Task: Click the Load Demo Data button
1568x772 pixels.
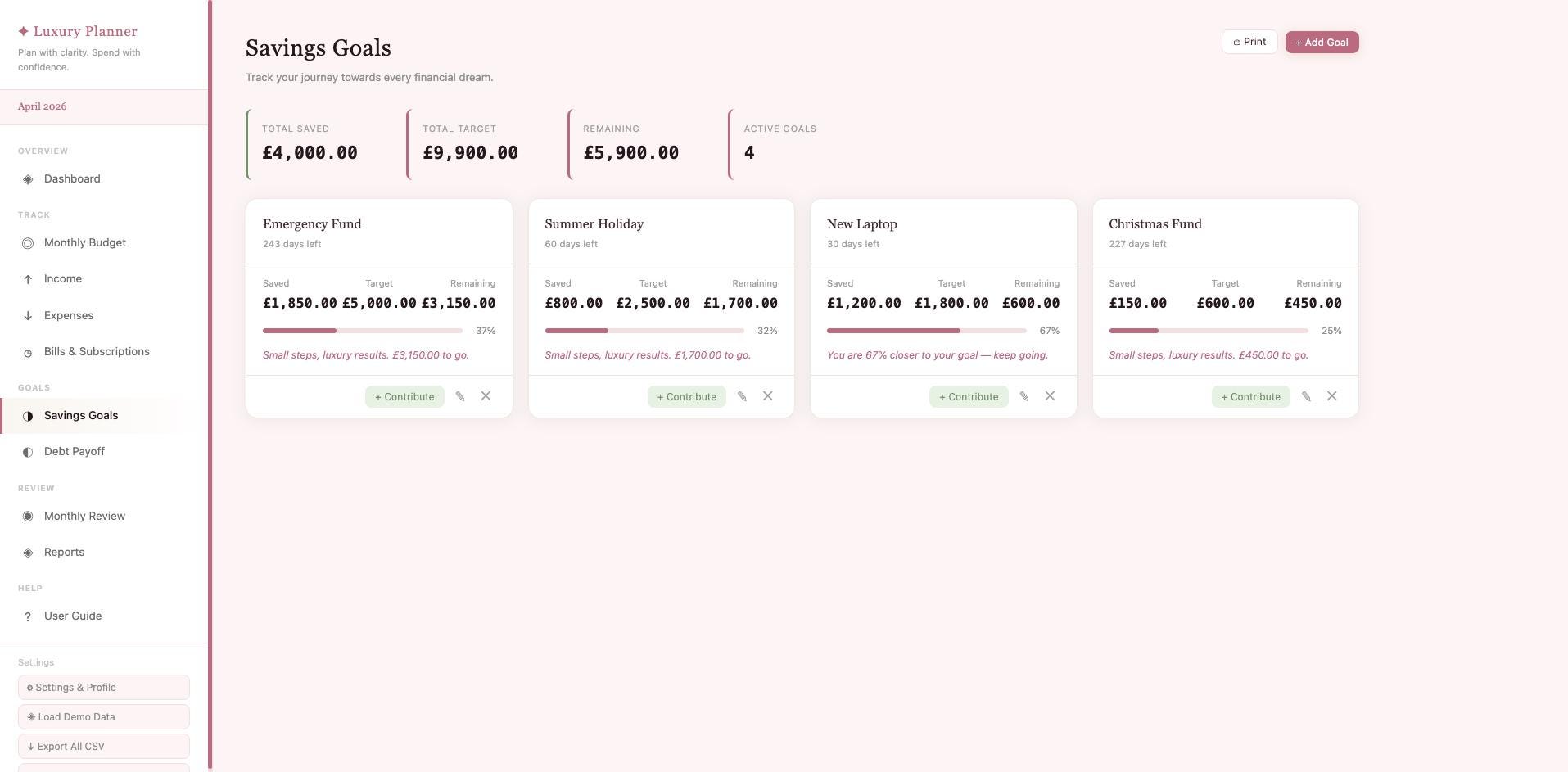Action: pyautogui.click(x=104, y=717)
